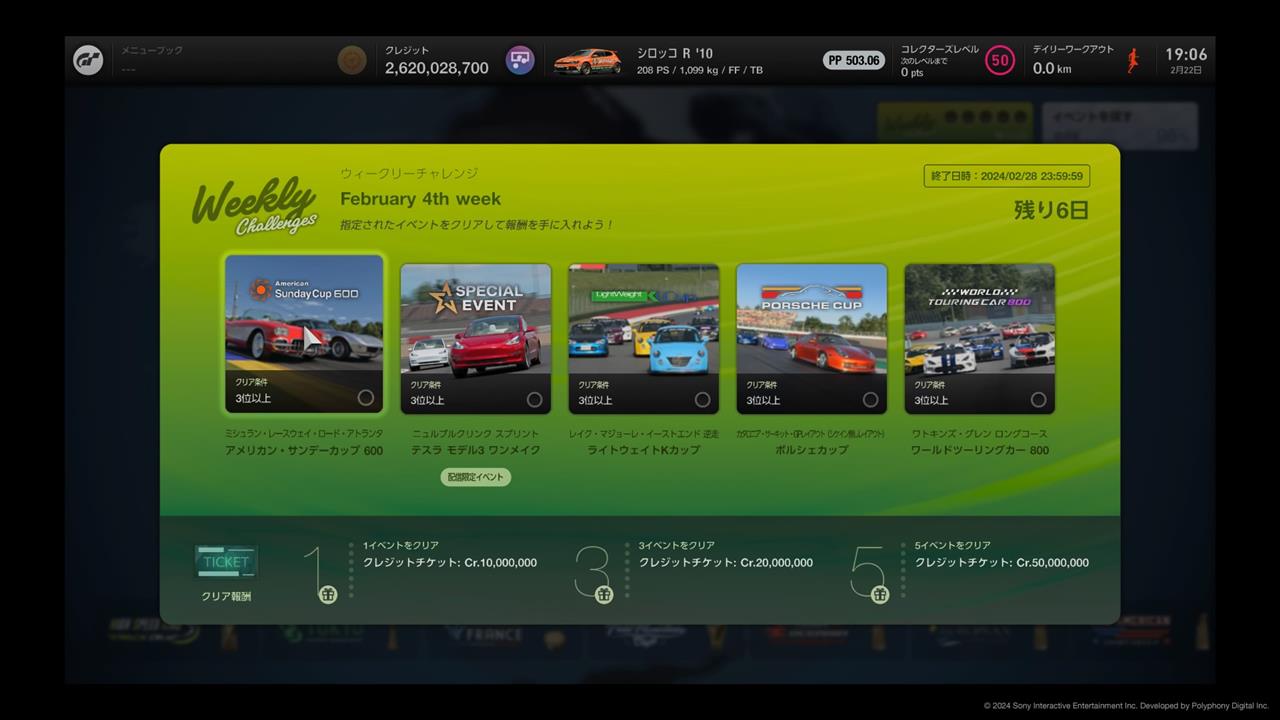Click the 19:06 clock display
Image resolution: width=1280 pixels, height=720 pixels.
coord(1186,54)
